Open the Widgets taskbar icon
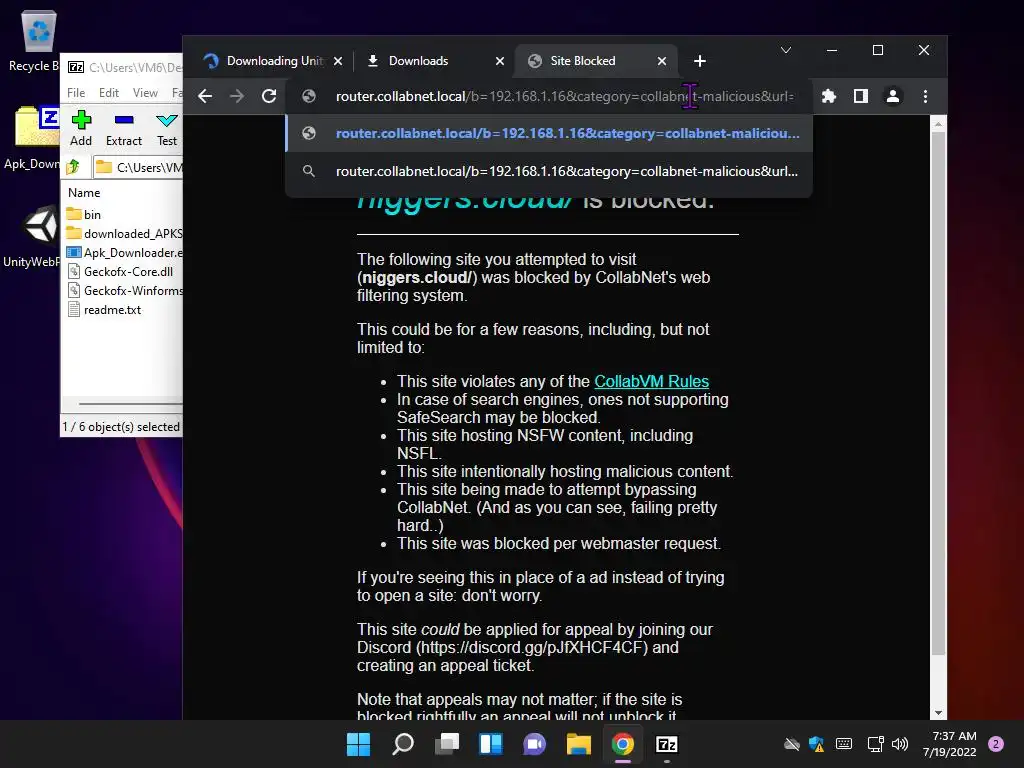 tap(490, 744)
